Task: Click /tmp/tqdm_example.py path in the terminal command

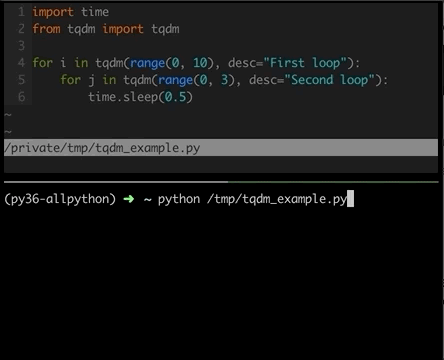Action: coord(277,200)
